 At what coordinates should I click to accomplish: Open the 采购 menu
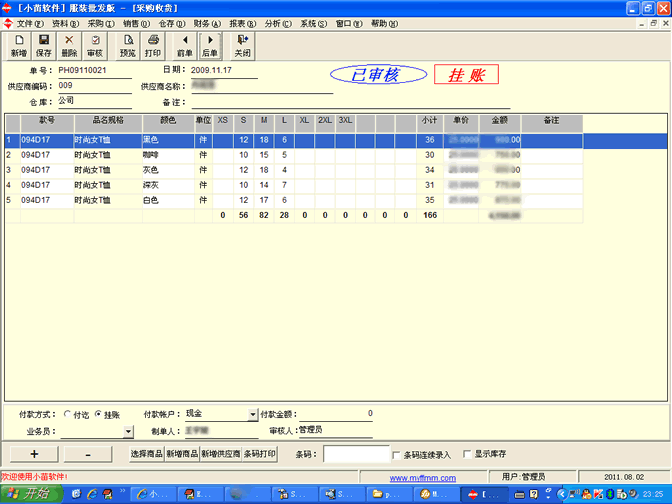point(100,23)
